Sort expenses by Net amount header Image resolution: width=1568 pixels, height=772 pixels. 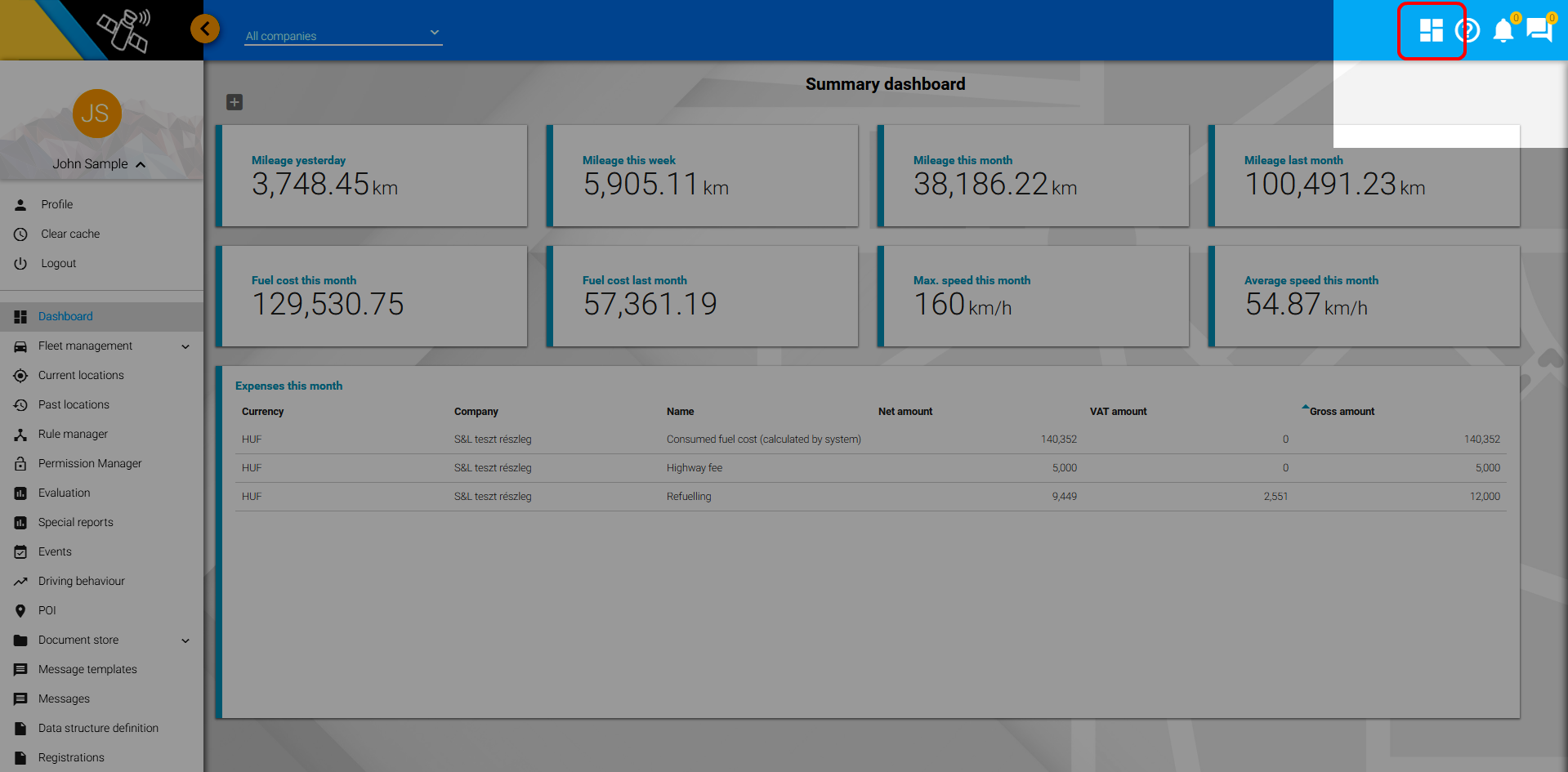coord(905,412)
